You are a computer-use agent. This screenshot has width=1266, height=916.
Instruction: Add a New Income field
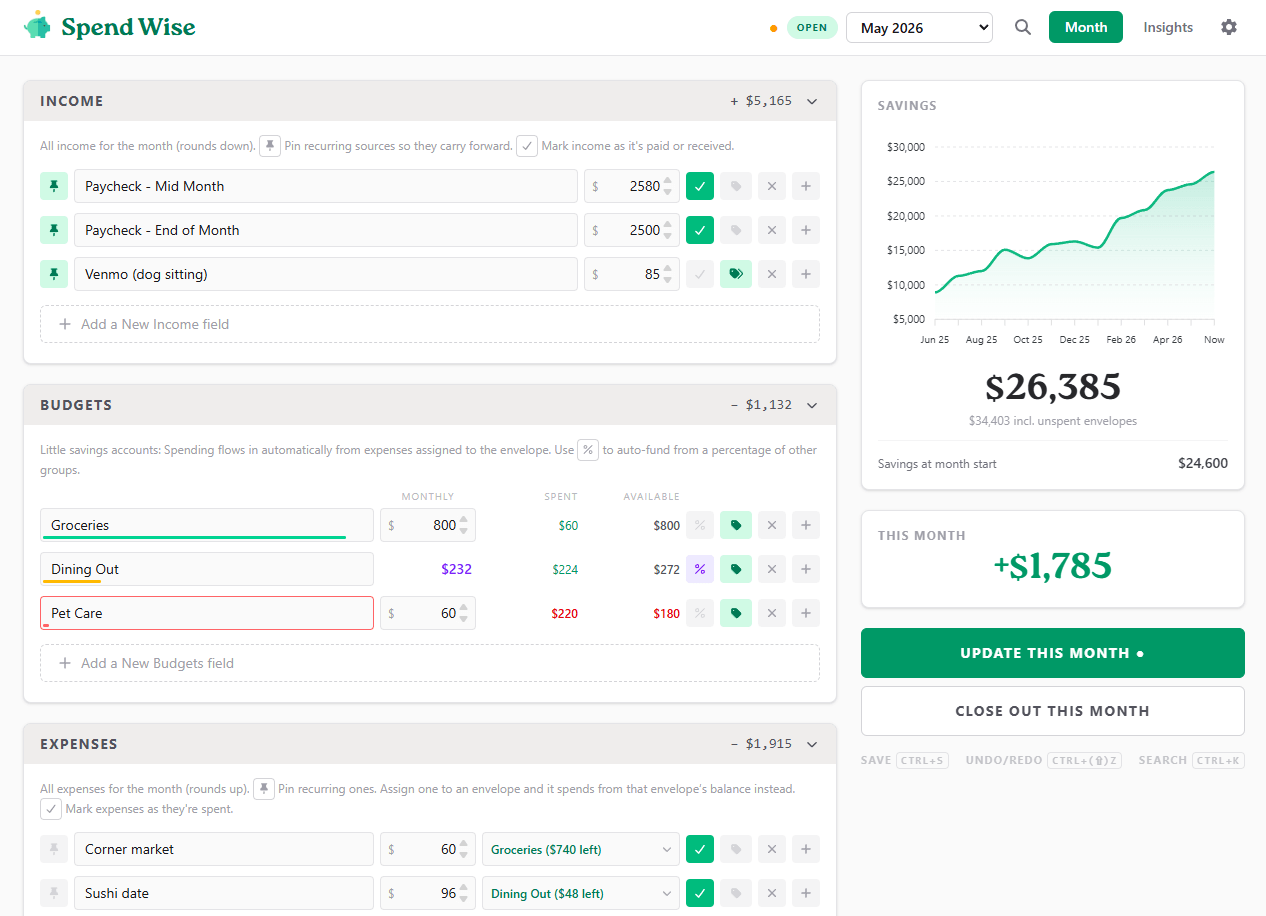click(x=430, y=324)
